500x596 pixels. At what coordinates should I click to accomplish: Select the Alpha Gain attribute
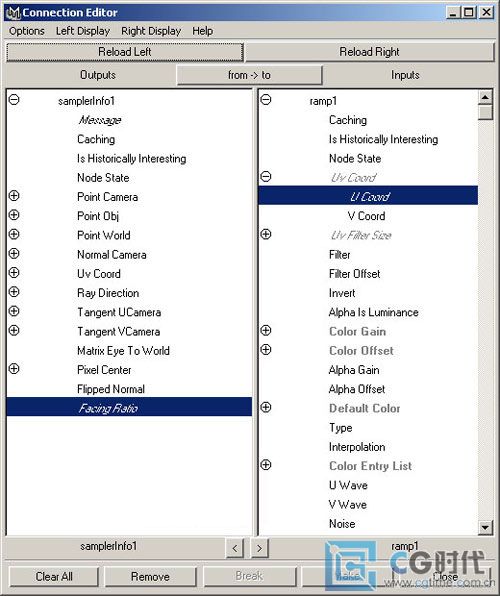(x=354, y=370)
